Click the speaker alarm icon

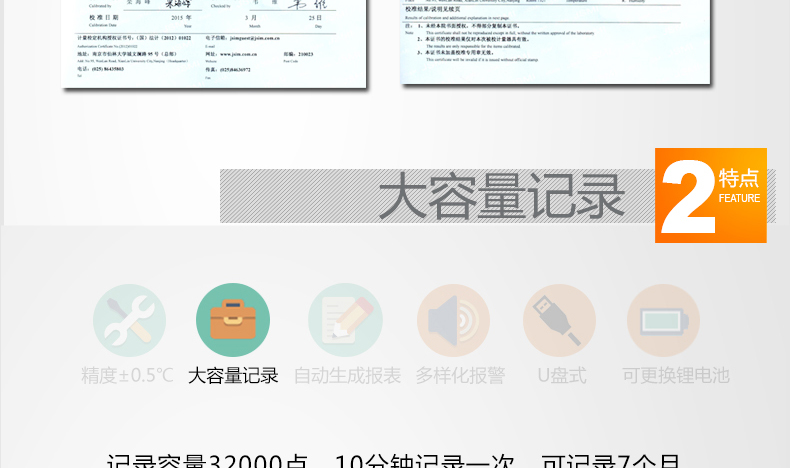pos(453,320)
